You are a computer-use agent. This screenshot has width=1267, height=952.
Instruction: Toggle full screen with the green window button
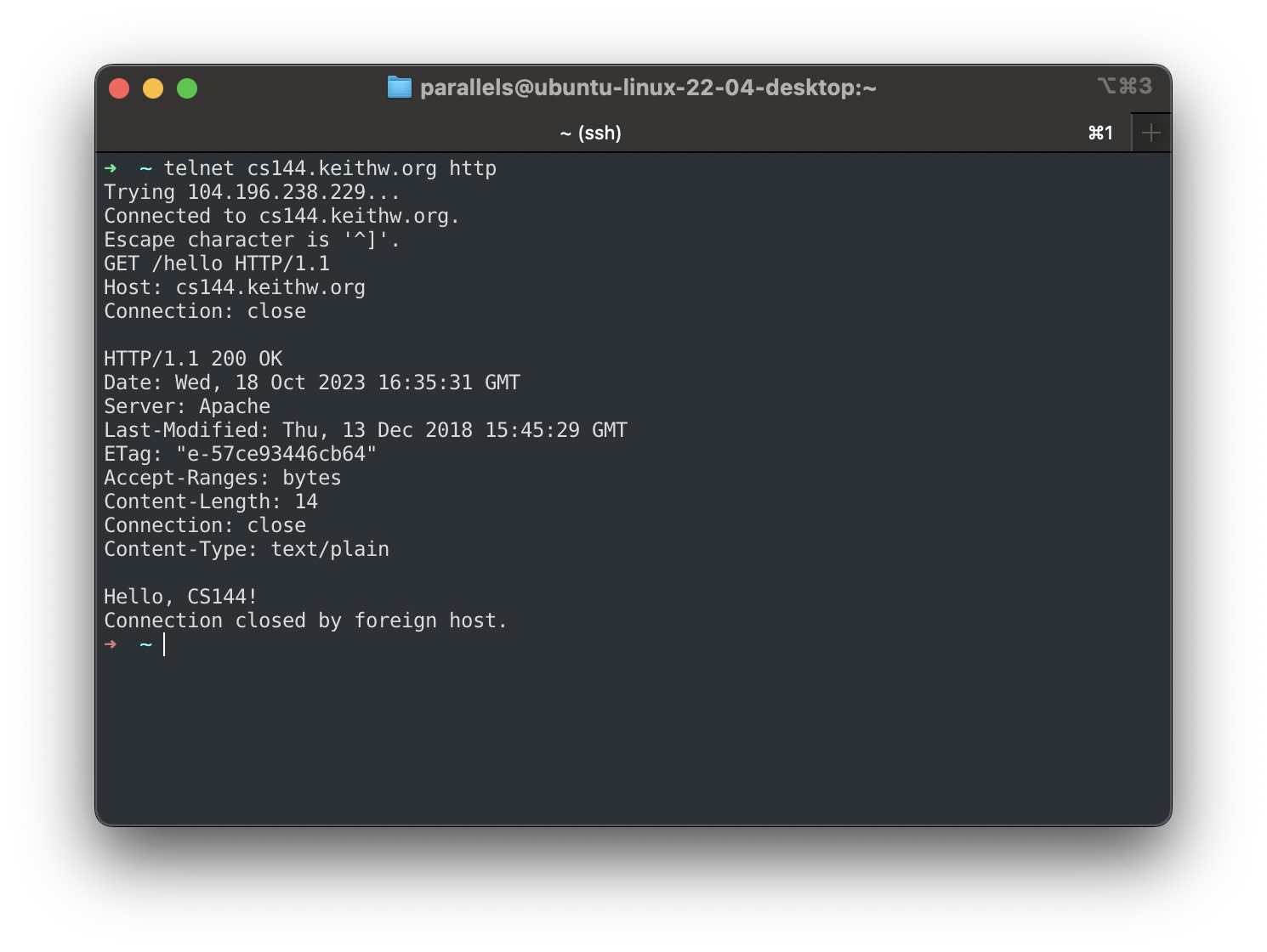(x=186, y=88)
